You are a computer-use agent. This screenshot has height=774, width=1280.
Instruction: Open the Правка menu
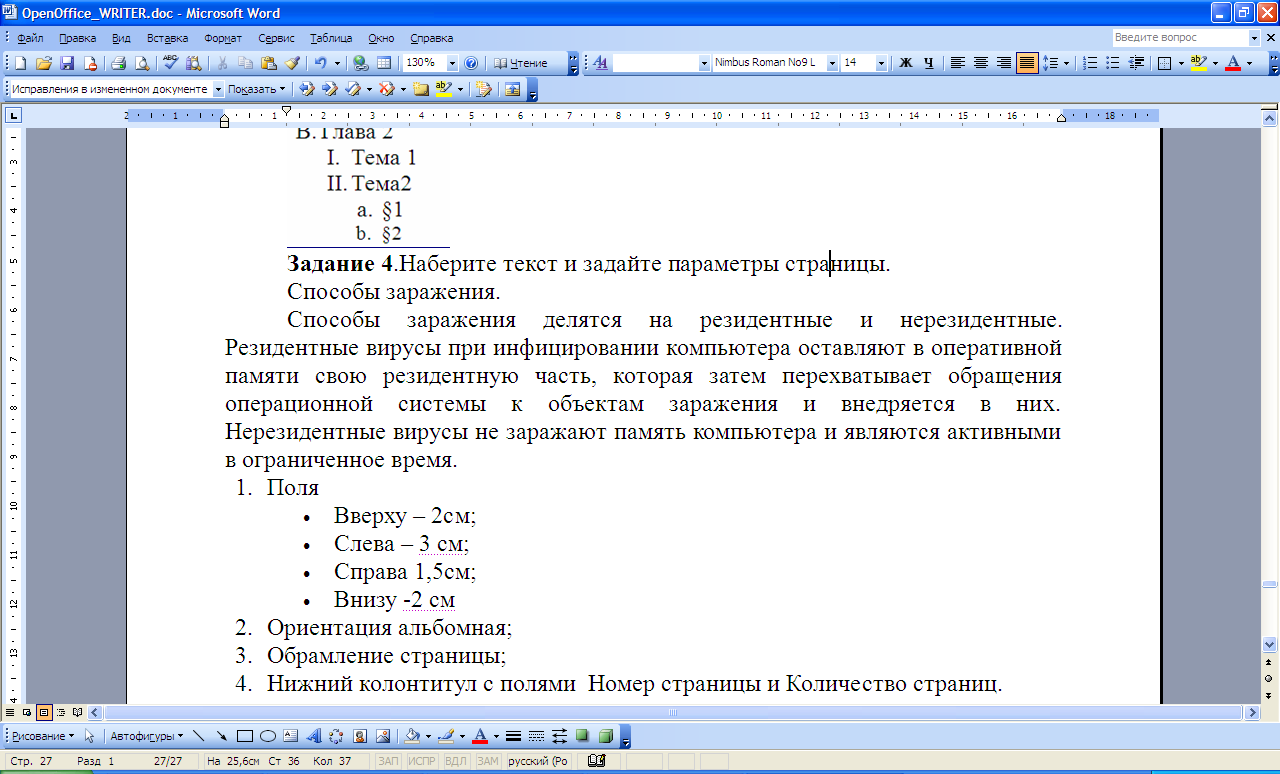point(77,38)
